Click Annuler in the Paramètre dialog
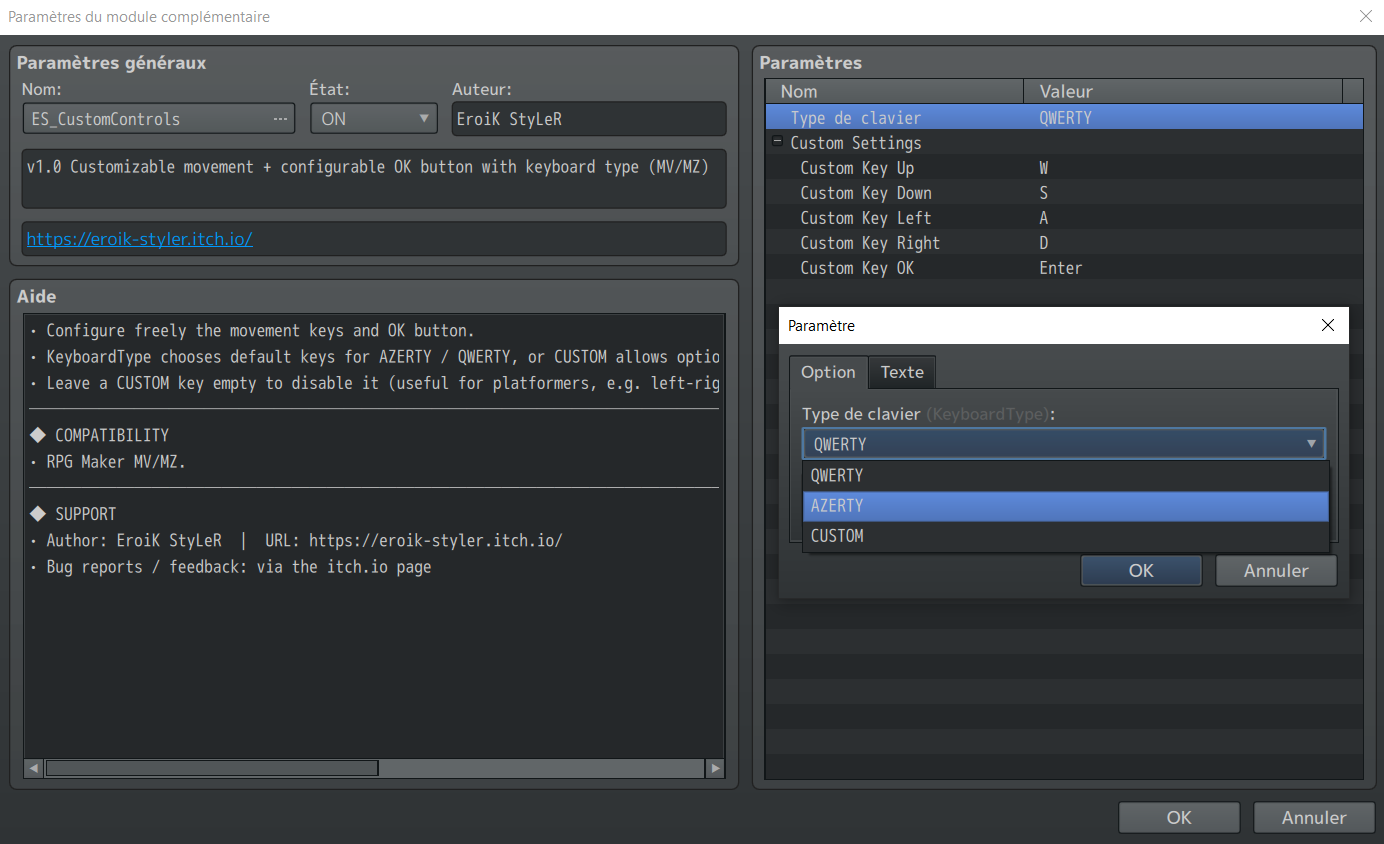This screenshot has width=1384, height=844. (x=1276, y=570)
